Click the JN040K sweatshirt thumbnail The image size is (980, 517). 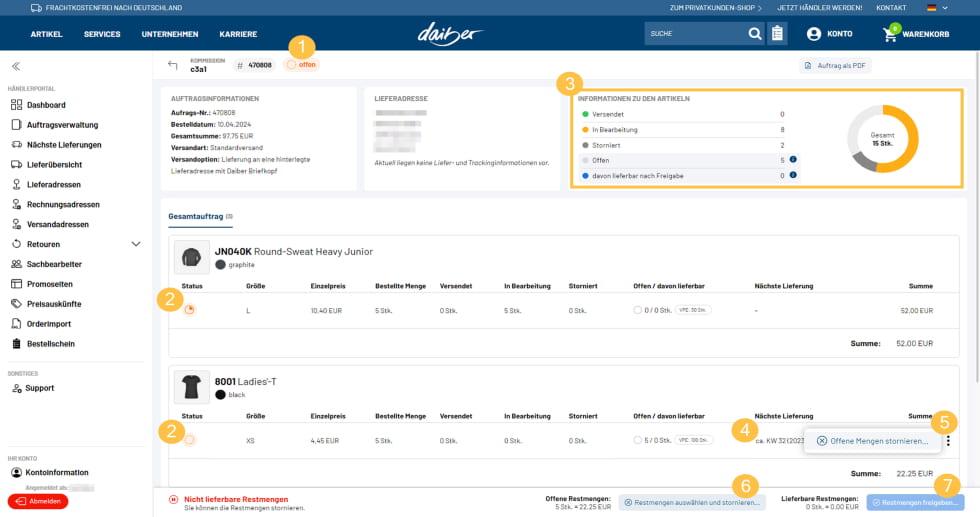coord(191,257)
